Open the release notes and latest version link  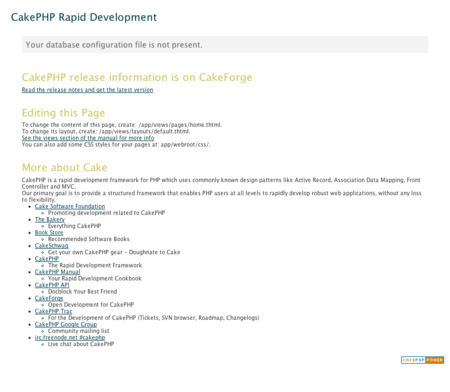click(x=87, y=90)
